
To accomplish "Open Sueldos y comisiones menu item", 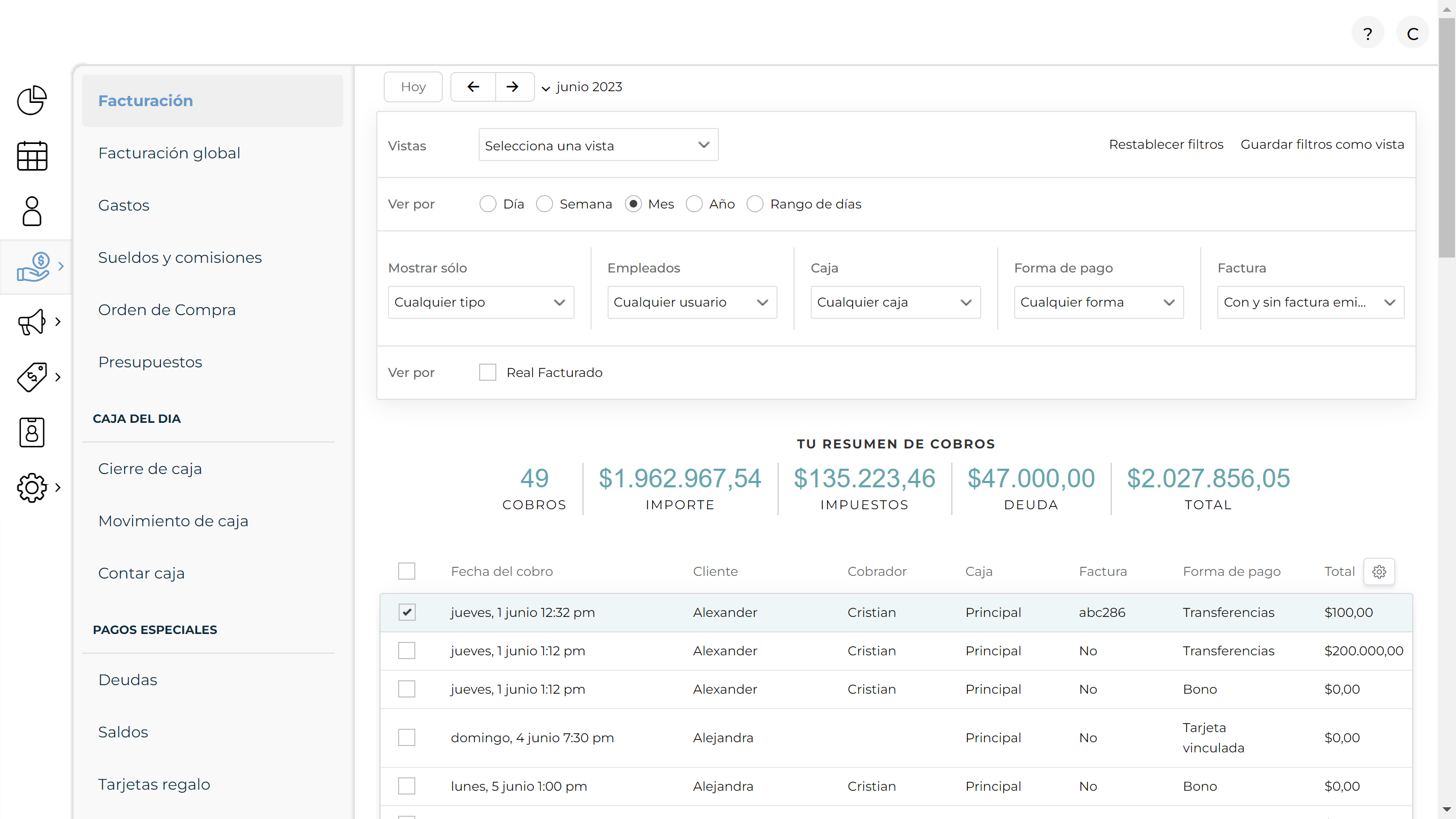I will [x=180, y=258].
